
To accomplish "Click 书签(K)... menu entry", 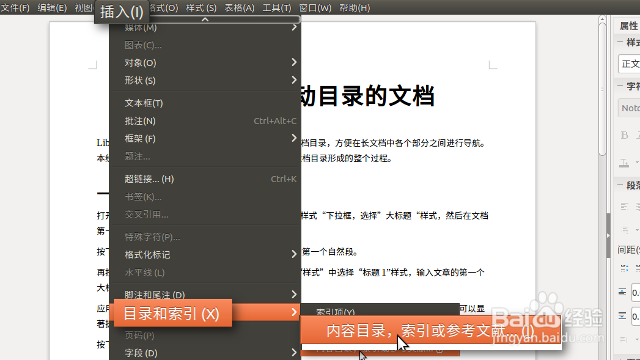I will [x=205, y=197].
